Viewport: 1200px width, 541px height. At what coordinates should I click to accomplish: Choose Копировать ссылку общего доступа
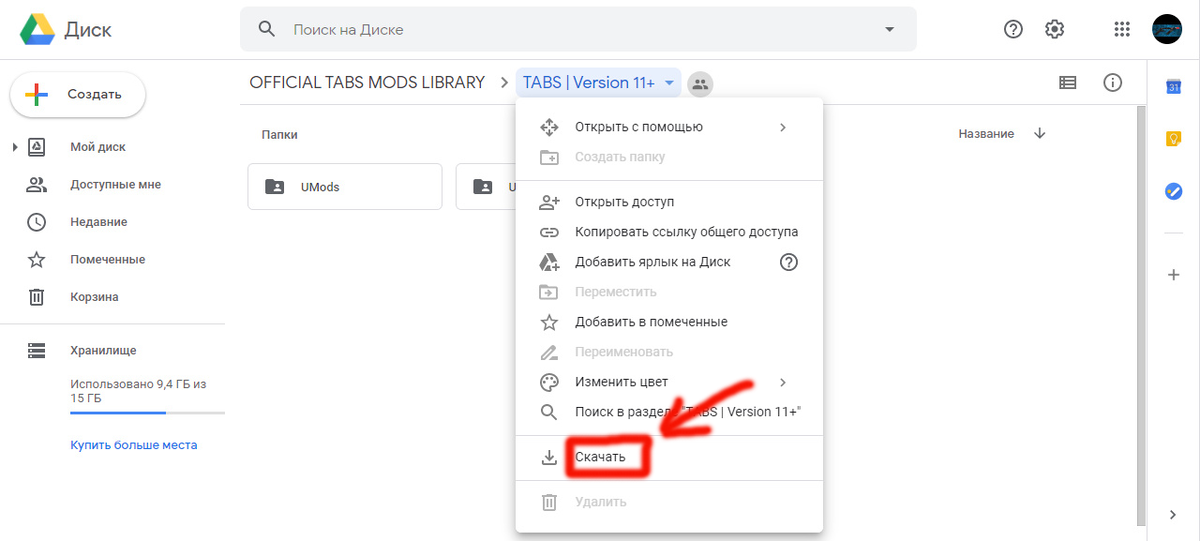[669, 232]
